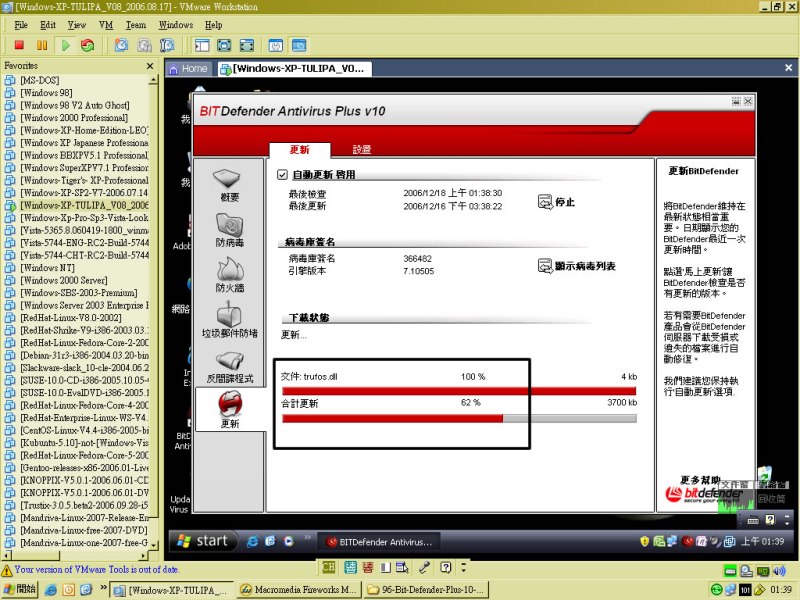Image resolution: width=800 pixels, height=600 pixels.
Task: Click the 更多幫助 help link
Action: (x=700, y=480)
